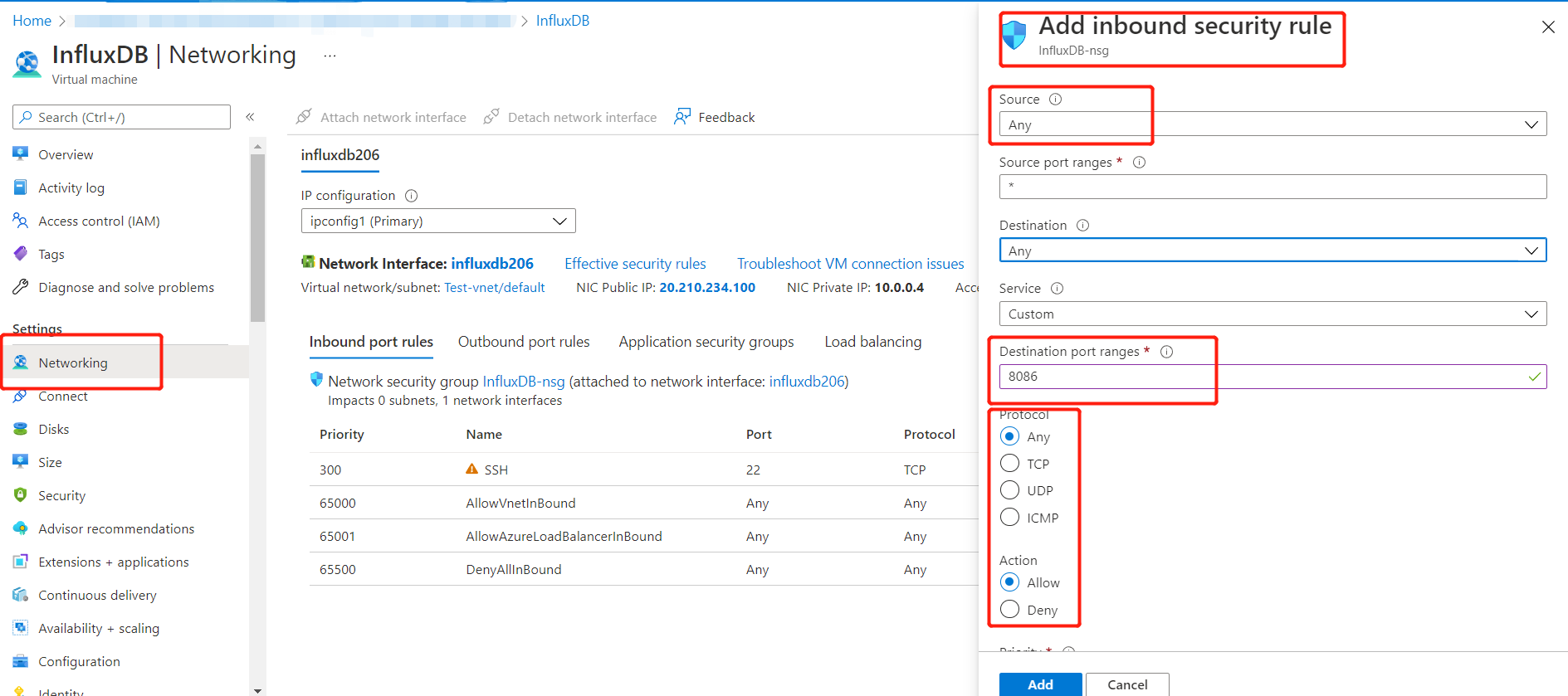Viewport: 1568px width, 696px height.
Task: Click the sidebar vertical scrollbar
Action: pos(257,236)
